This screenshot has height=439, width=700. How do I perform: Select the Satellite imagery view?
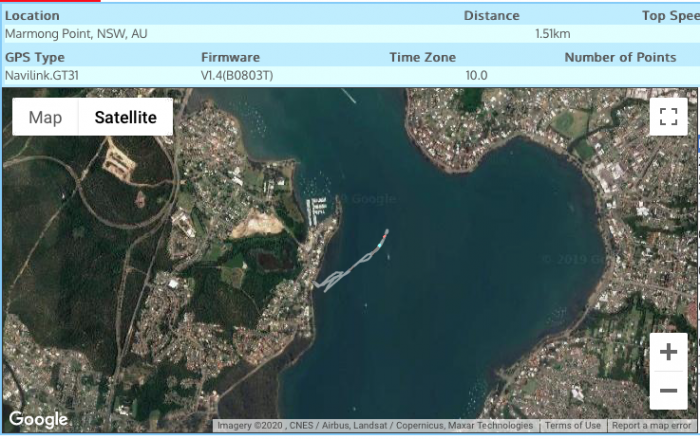125,117
